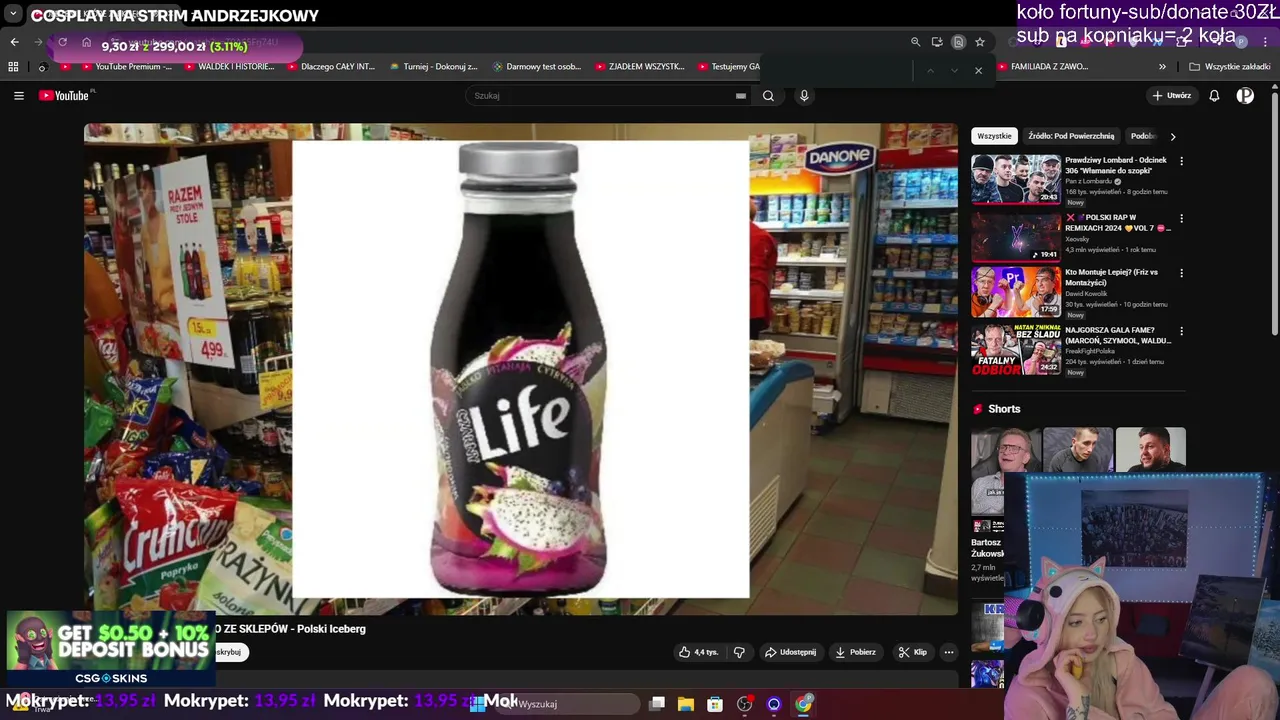Switch to Google Chrome in the taskbar
The width and height of the screenshot is (1280, 720).
click(803, 704)
